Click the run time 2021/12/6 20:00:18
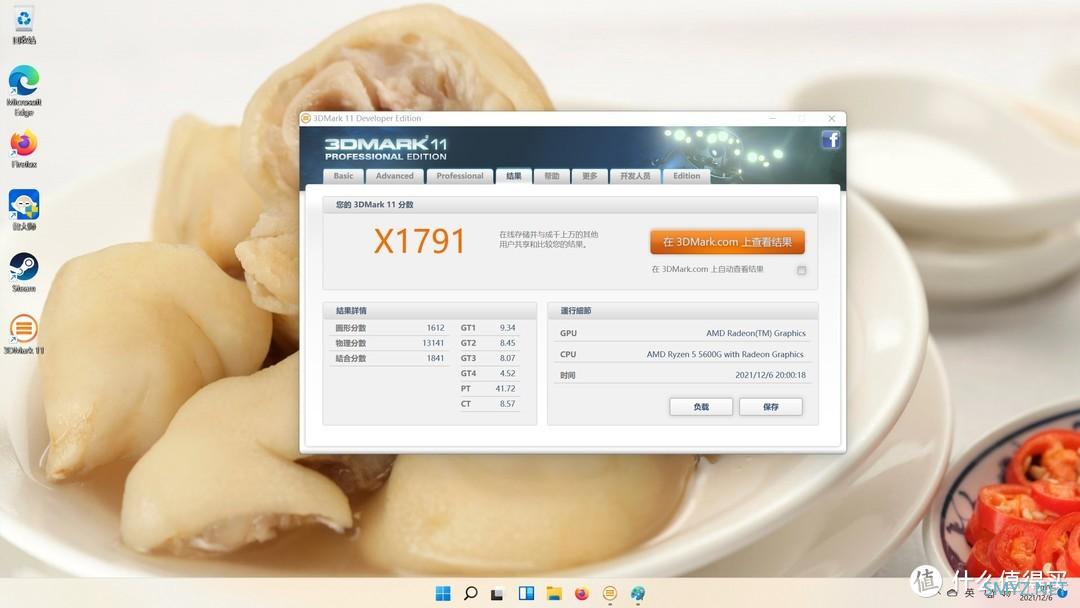Viewport: 1080px width, 608px height. point(770,375)
